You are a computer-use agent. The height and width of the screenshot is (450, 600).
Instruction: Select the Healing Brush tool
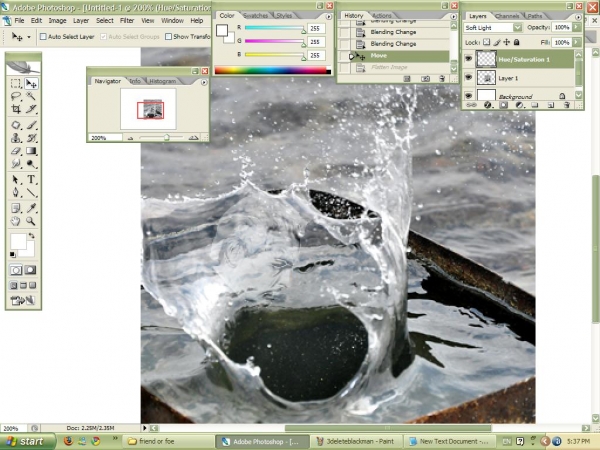point(16,125)
